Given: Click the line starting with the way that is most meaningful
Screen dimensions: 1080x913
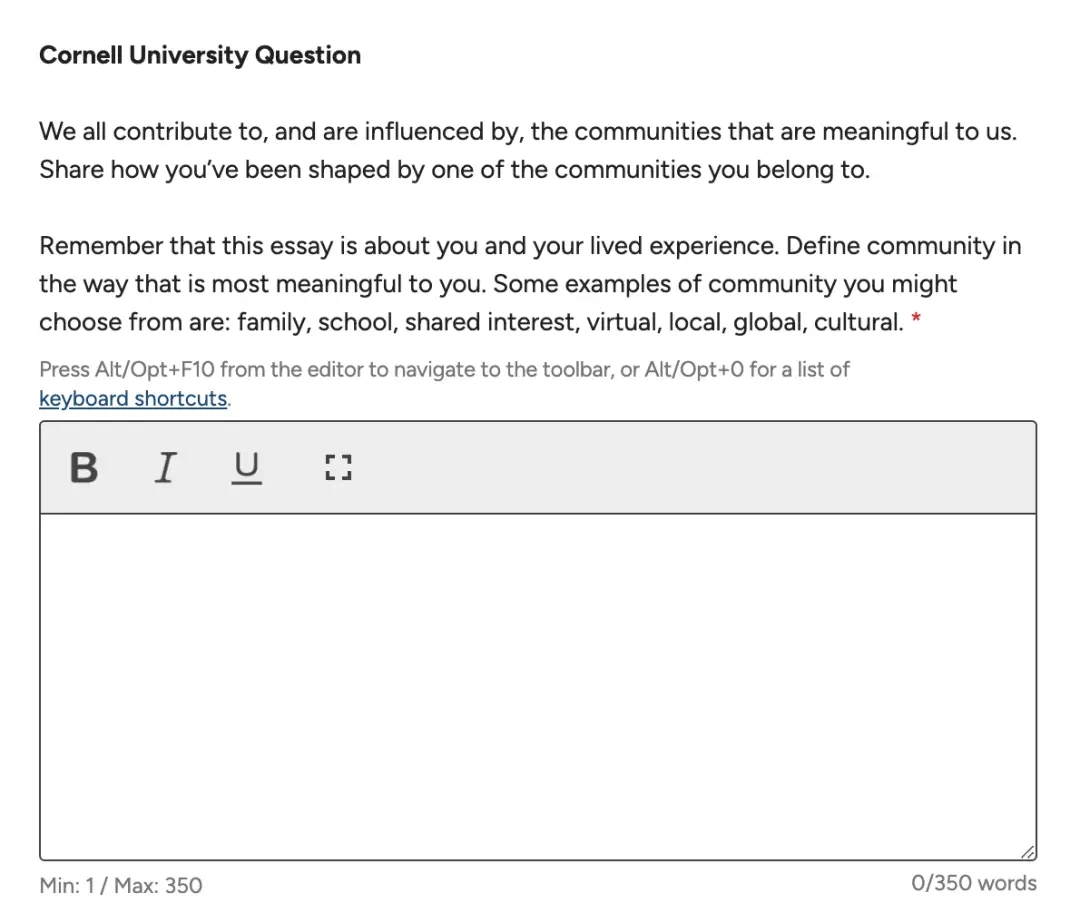Looking at the screenshot, I should click(498, 284).
